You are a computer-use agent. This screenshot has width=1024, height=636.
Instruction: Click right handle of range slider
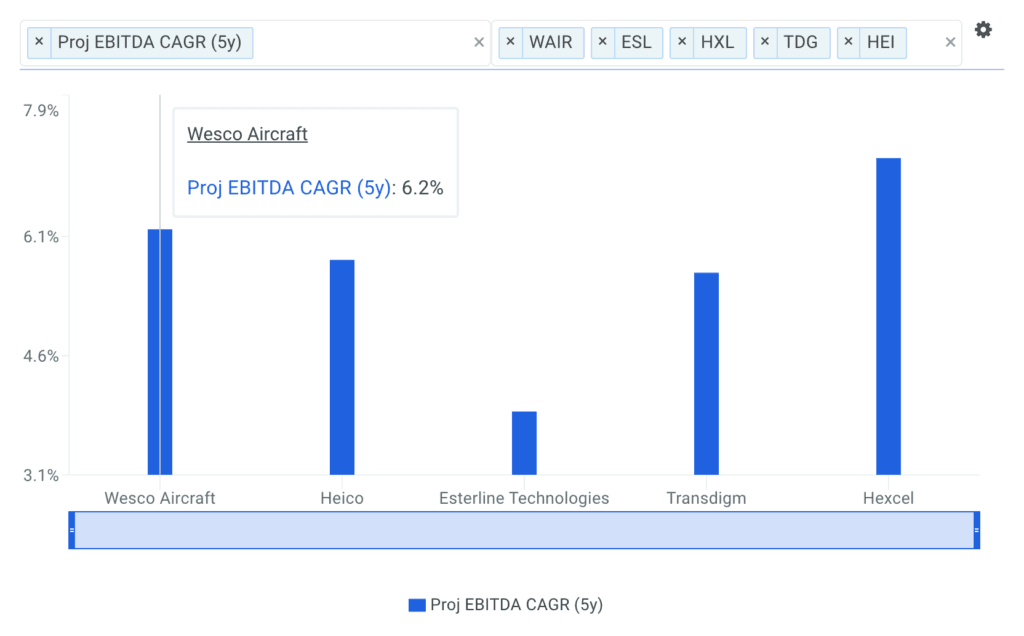pyautogui.click(x=976, y=530)
